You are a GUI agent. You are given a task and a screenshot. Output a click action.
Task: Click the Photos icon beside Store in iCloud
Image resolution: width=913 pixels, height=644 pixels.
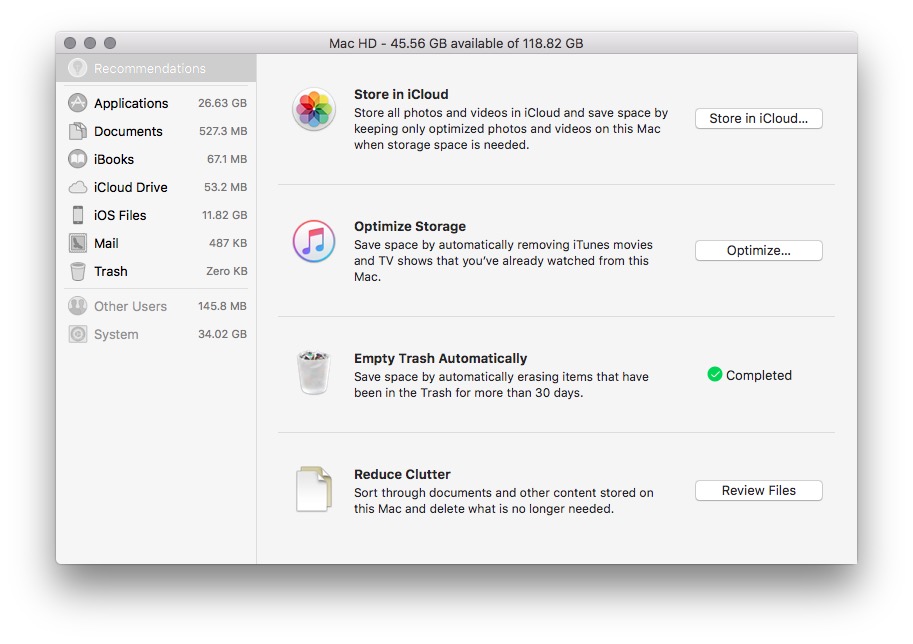pyautogui.click(x=314, y=109)
